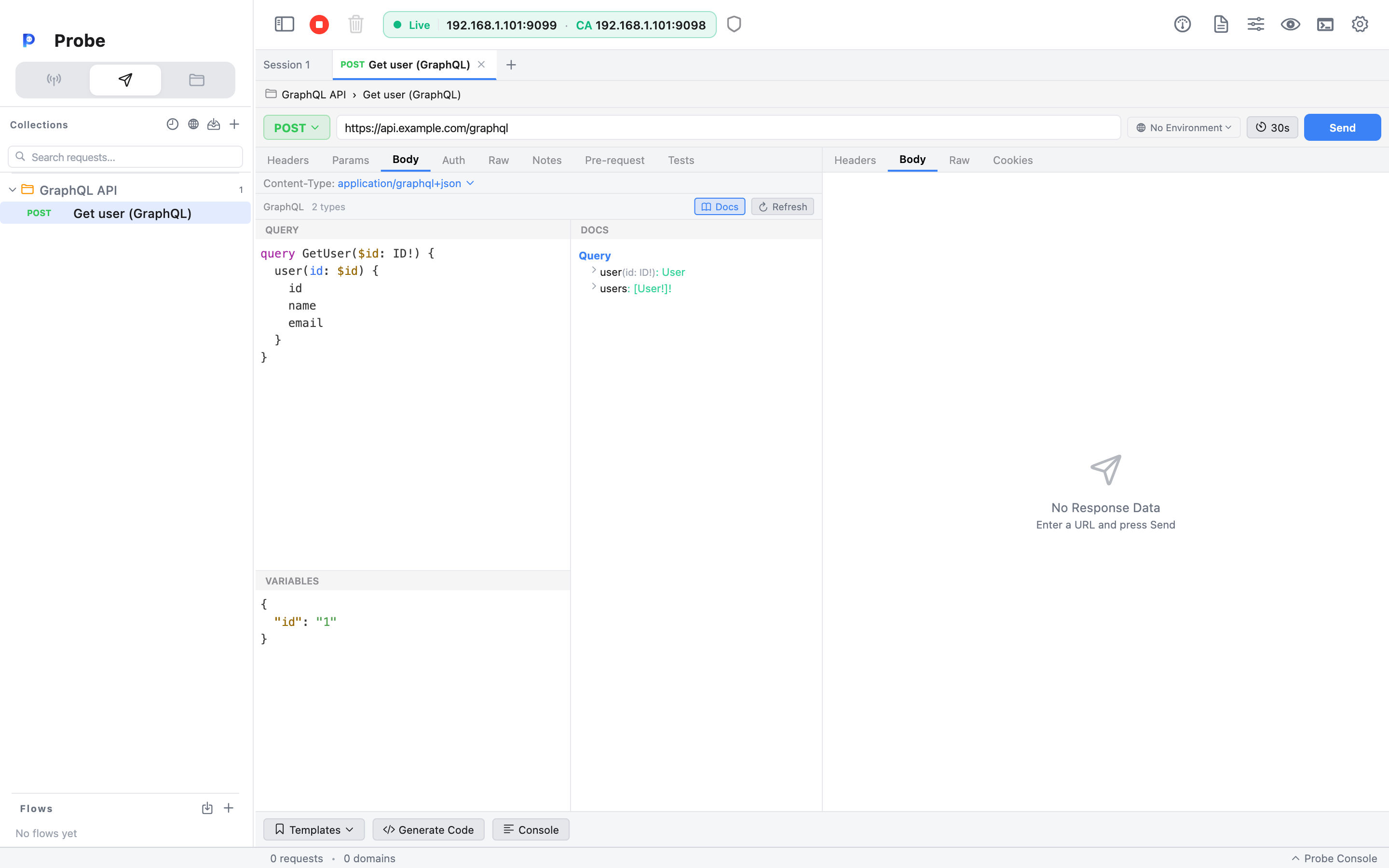Open a new tab with the plus button
The width and height of the screenshot is (1389, 868).
[511, 65]
